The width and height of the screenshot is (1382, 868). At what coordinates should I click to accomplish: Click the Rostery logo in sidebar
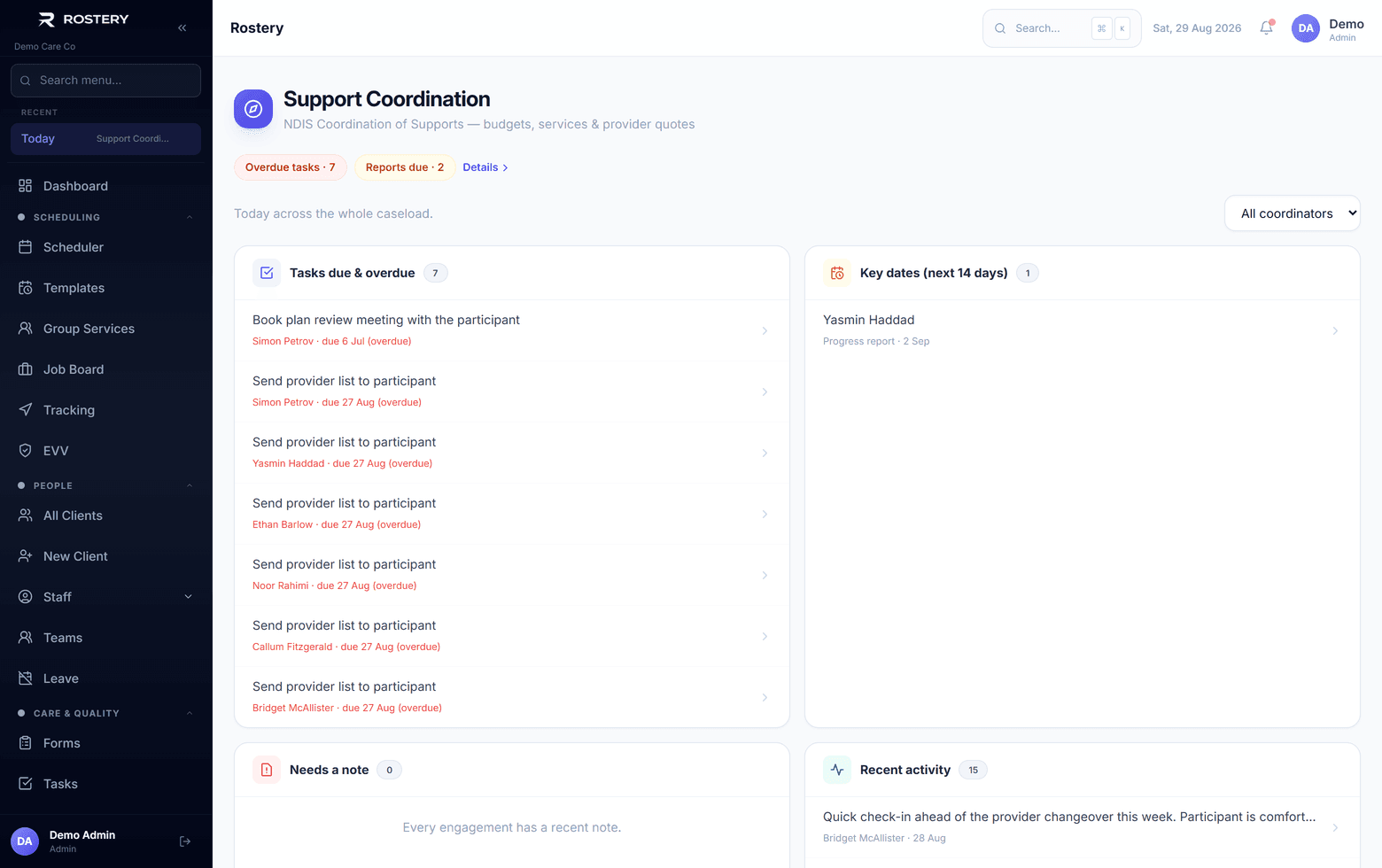click(x=84, y=19)
